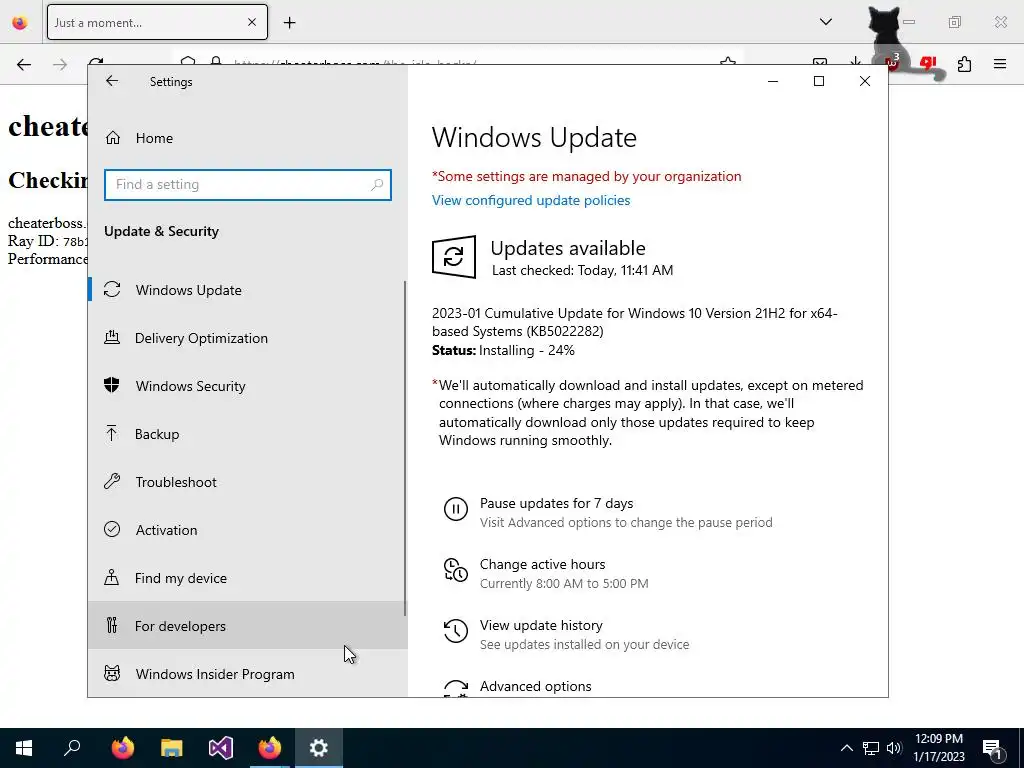Open the Home page in Settings
The height and width of the screenshot is (768, 1024).
(x=248, y=138)
